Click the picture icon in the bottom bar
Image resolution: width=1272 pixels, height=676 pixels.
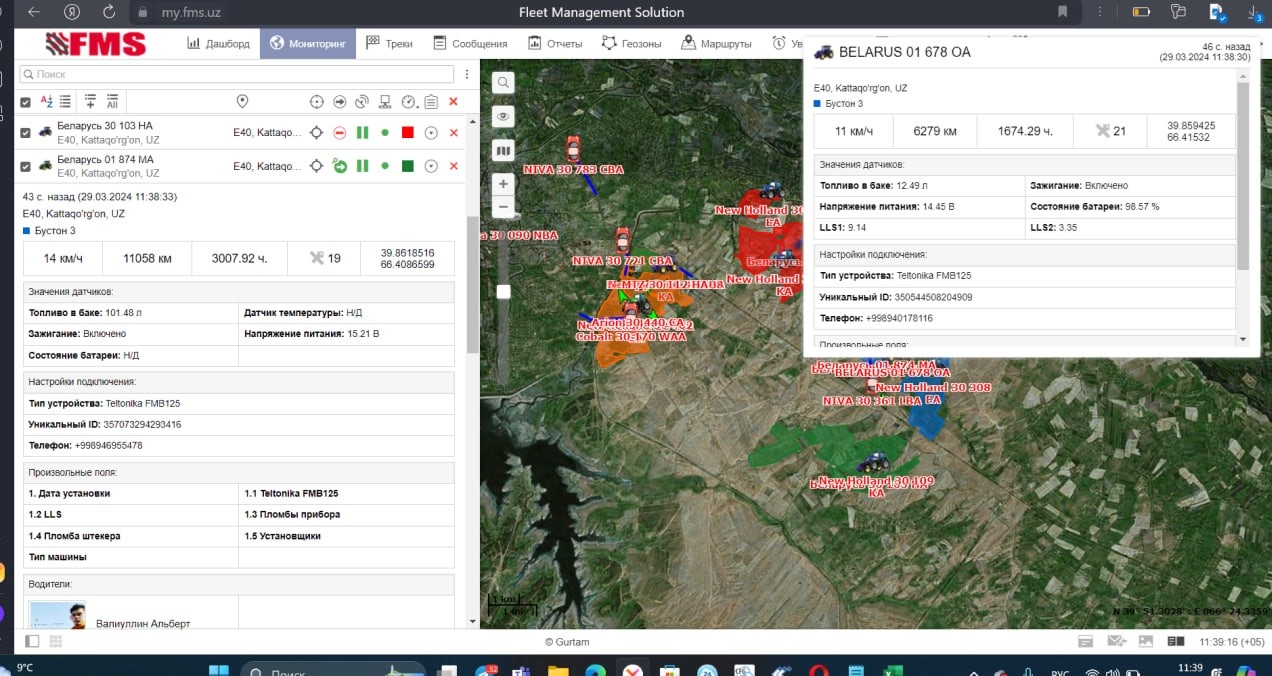[x=1146, y=641]
